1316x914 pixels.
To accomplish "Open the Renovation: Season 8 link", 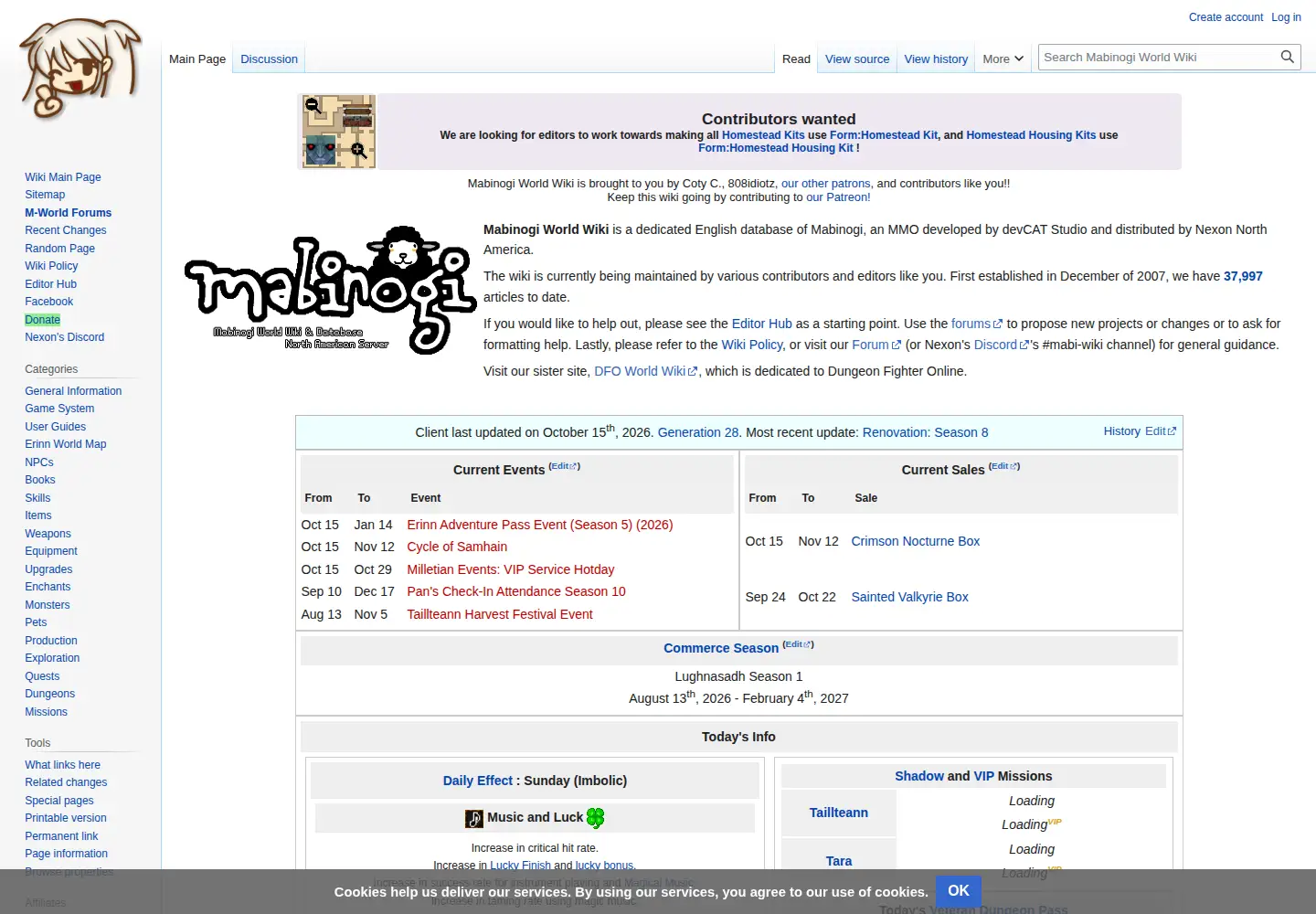I will 925,432.
